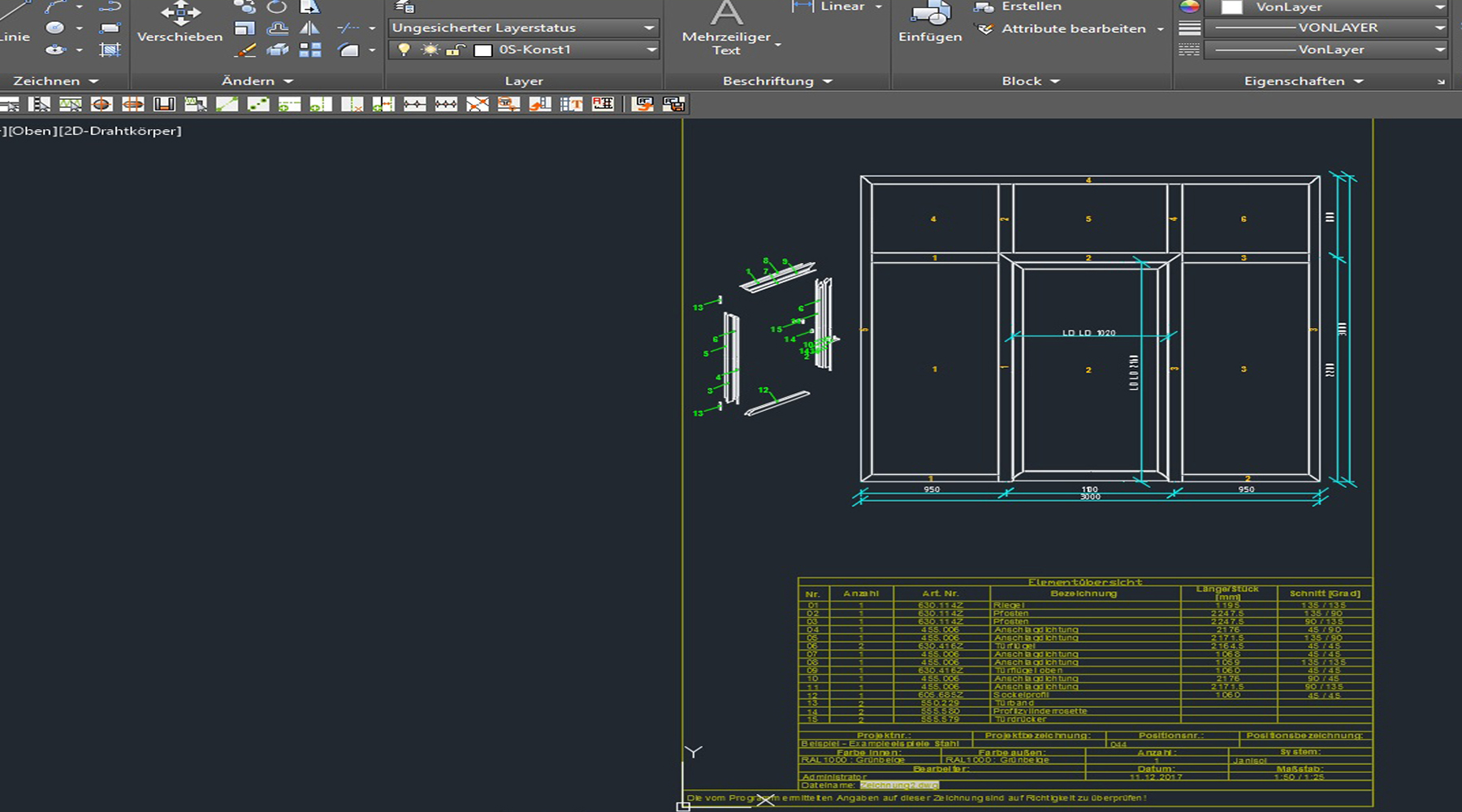
Task: Expand the Ändern panel
Action: click(x=257, y=81)
